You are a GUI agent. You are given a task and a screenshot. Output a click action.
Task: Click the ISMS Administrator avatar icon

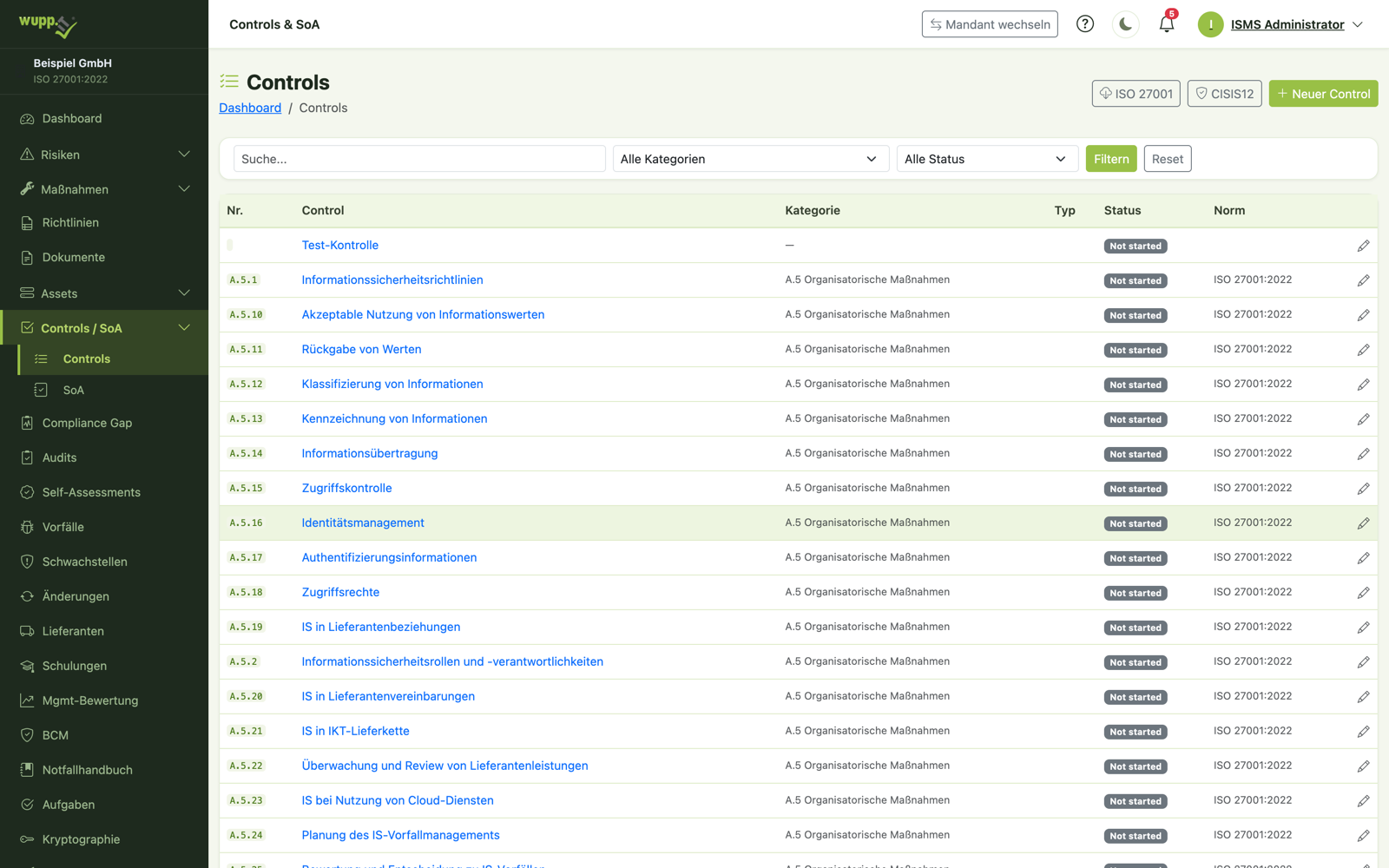1210,24
